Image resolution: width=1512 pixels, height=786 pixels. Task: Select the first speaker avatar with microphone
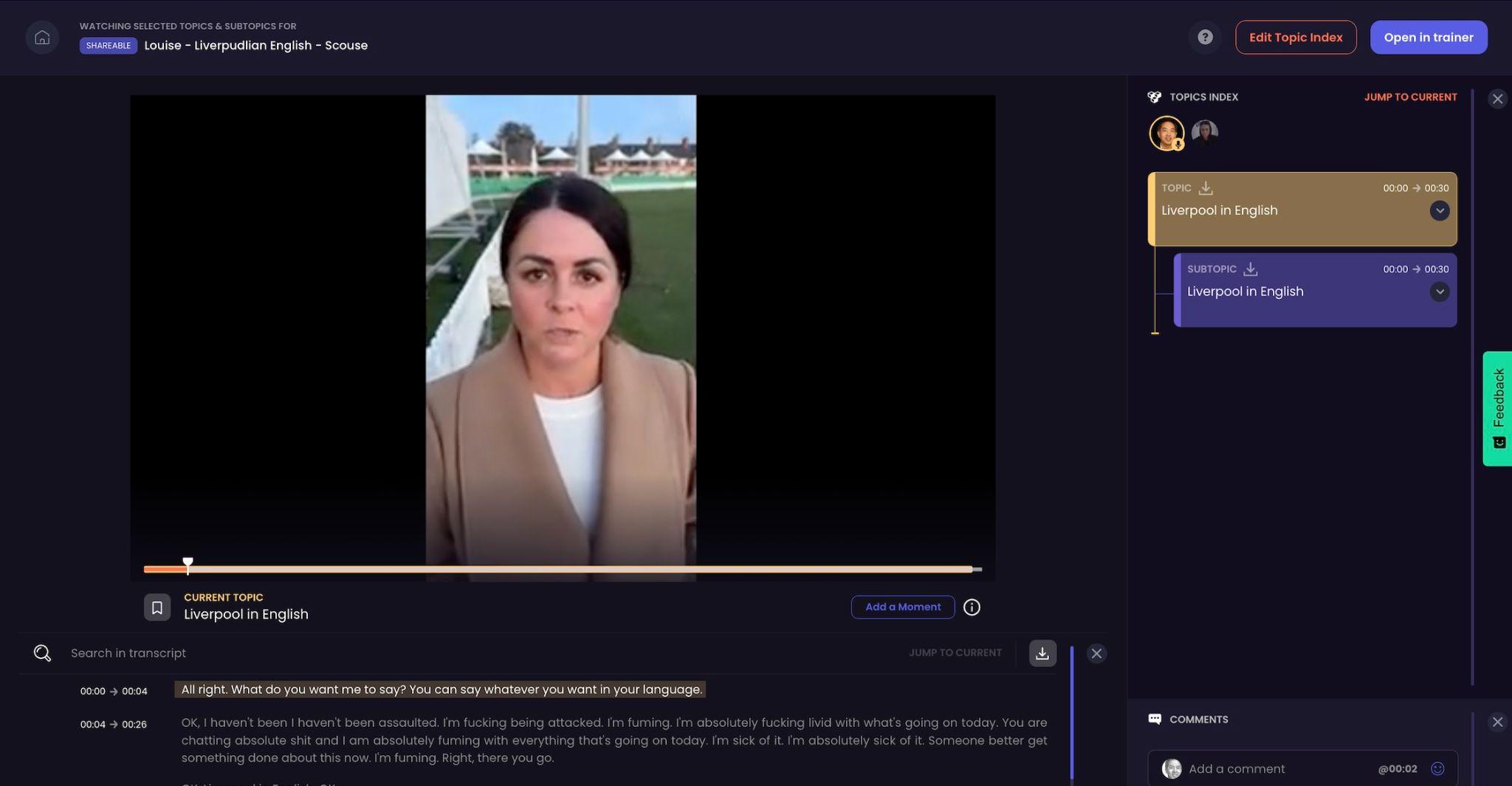click(1167, 134)
